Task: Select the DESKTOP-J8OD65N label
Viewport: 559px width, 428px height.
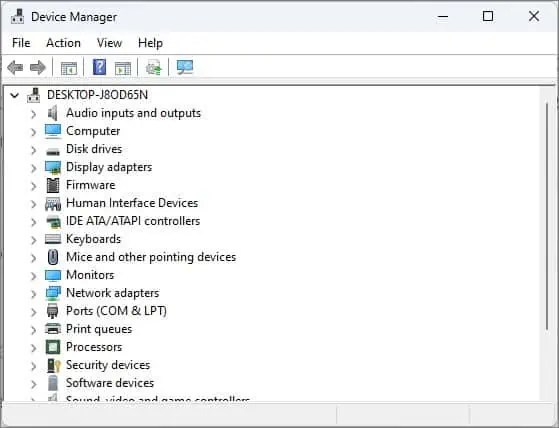Action: (97, 95)
